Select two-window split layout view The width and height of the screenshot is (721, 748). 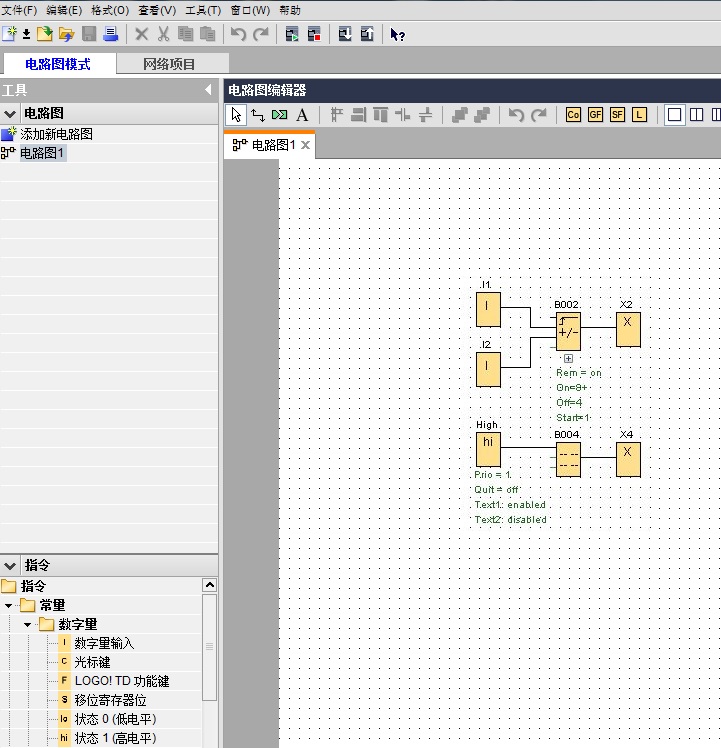[697, 115]
